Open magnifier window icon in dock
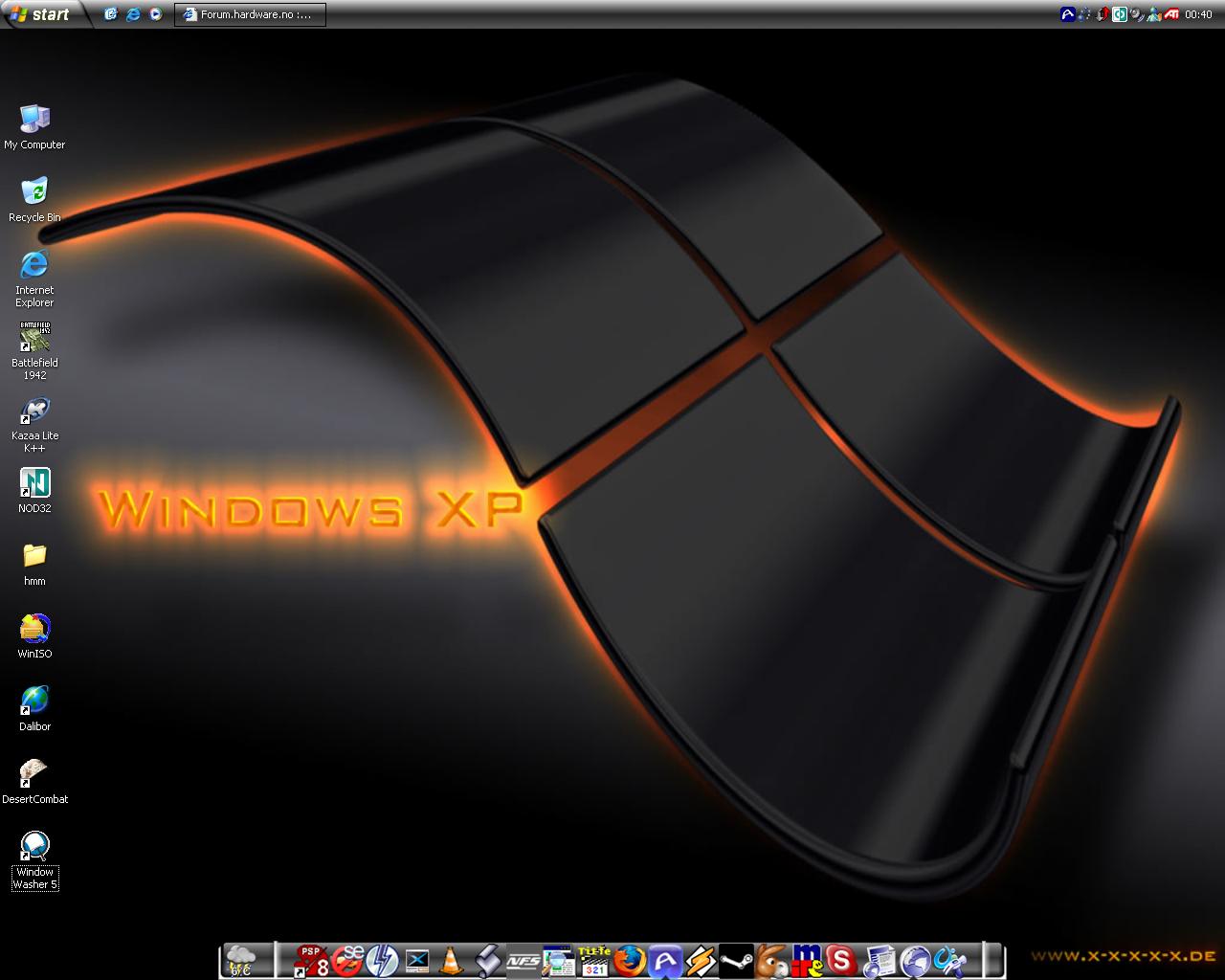The height and width of the screenshot is (980, 1225). coord(558,960)
